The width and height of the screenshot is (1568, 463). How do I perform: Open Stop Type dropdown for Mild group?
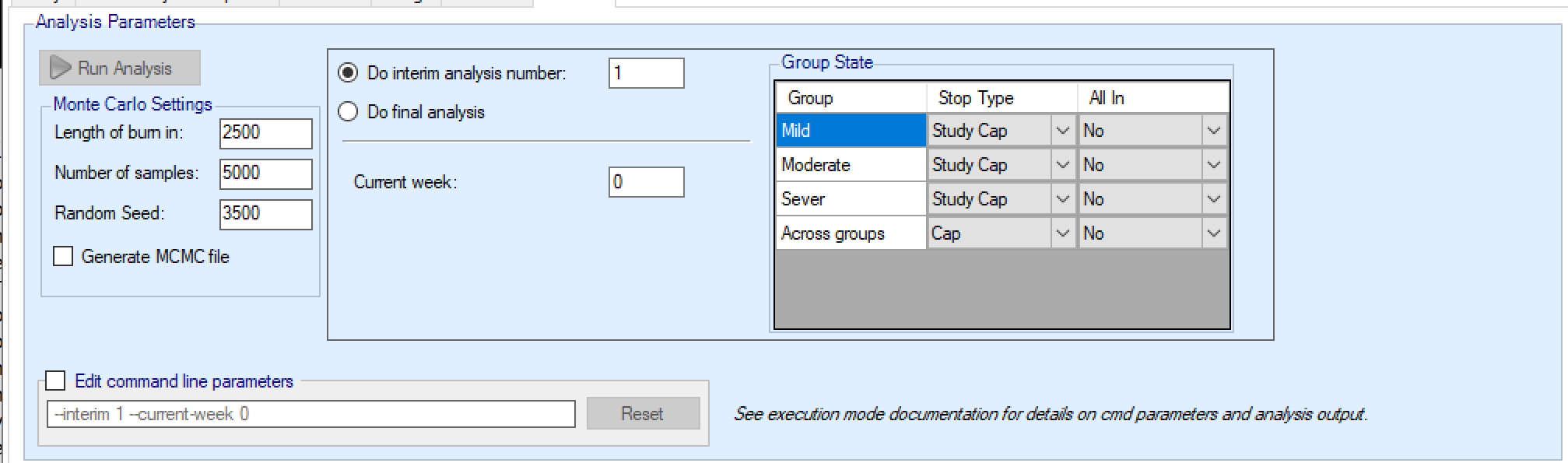point(1062,131)
